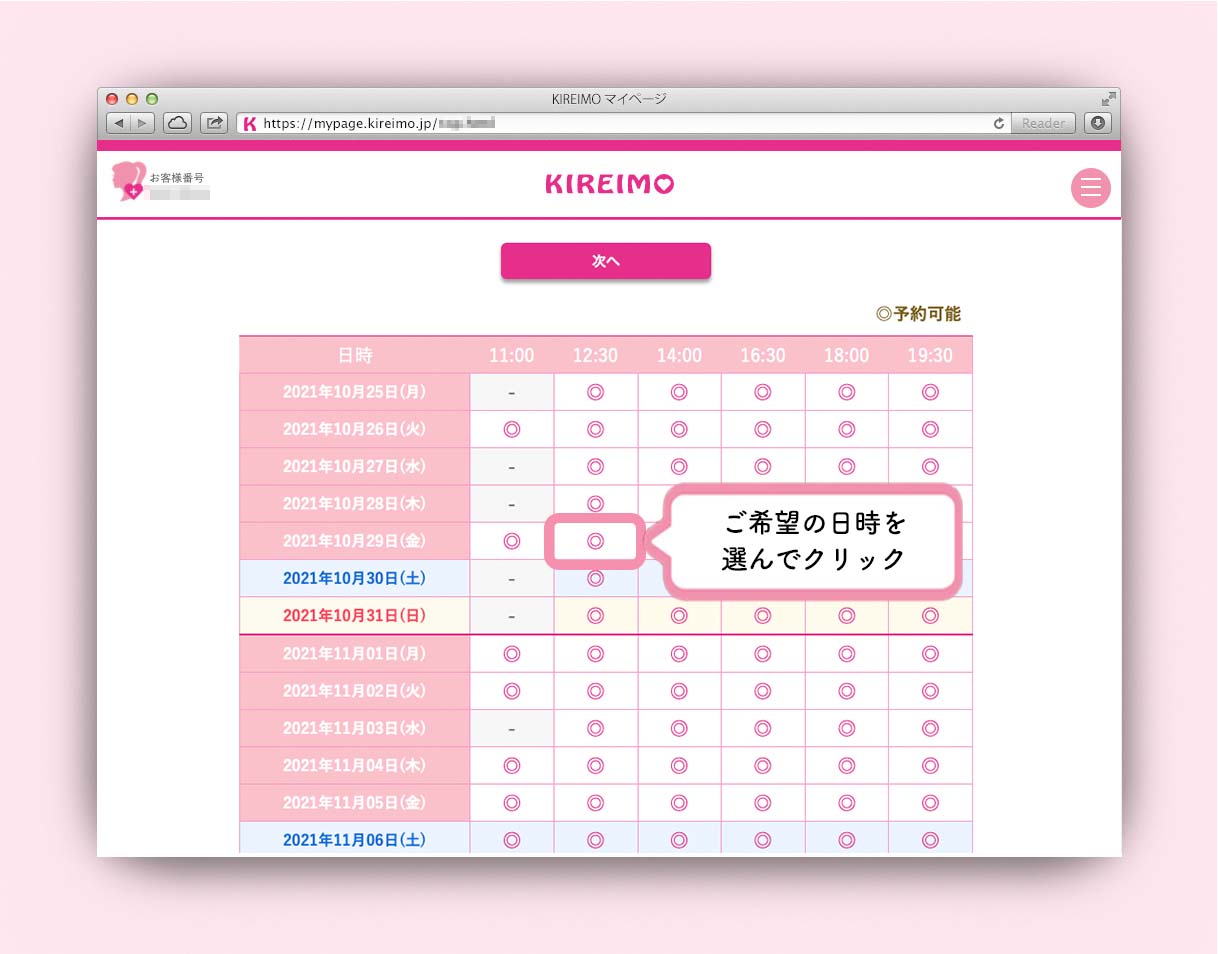Click the customer profile avatar icon
Screen dimensions: 1218x954
click(x=128, y=181)
